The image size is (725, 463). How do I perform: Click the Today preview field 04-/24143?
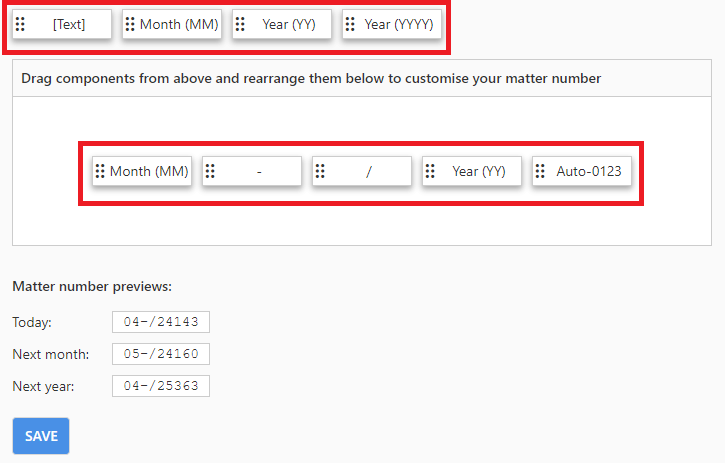click(161, 322)
